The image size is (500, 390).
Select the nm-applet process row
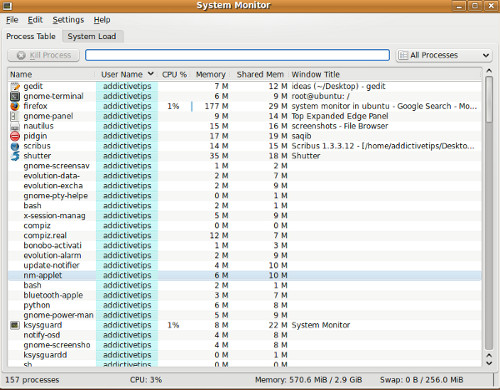coord(245,275)
